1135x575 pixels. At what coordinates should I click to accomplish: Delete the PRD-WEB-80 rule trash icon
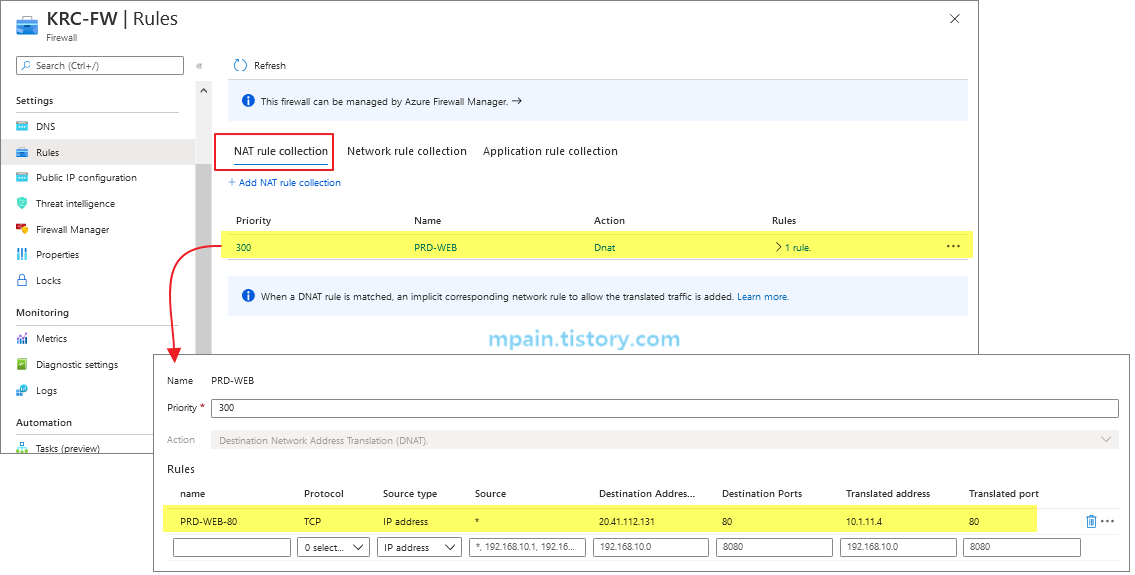tap(1091, 521)
